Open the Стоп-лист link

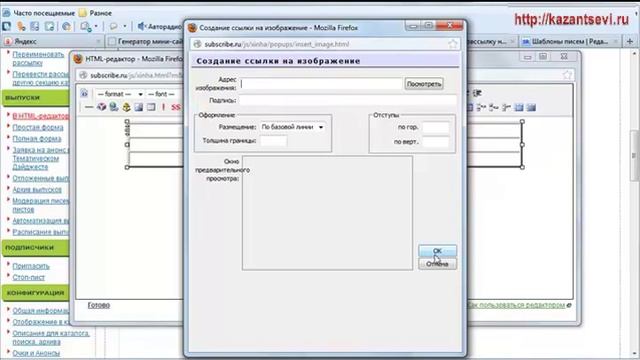(29, 277)
